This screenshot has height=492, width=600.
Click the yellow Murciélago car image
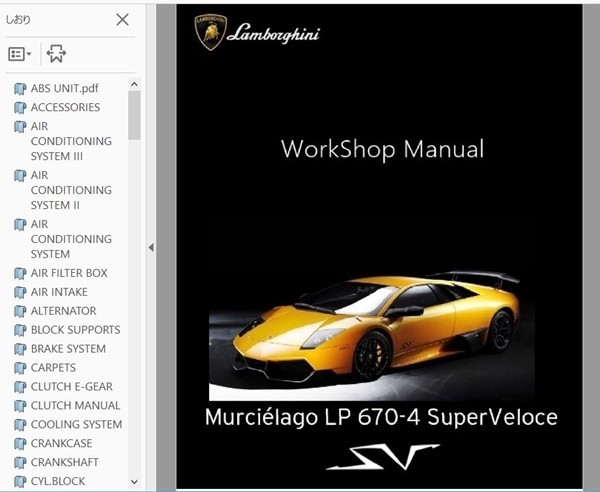pyautogui.click(x=371, y=335)
